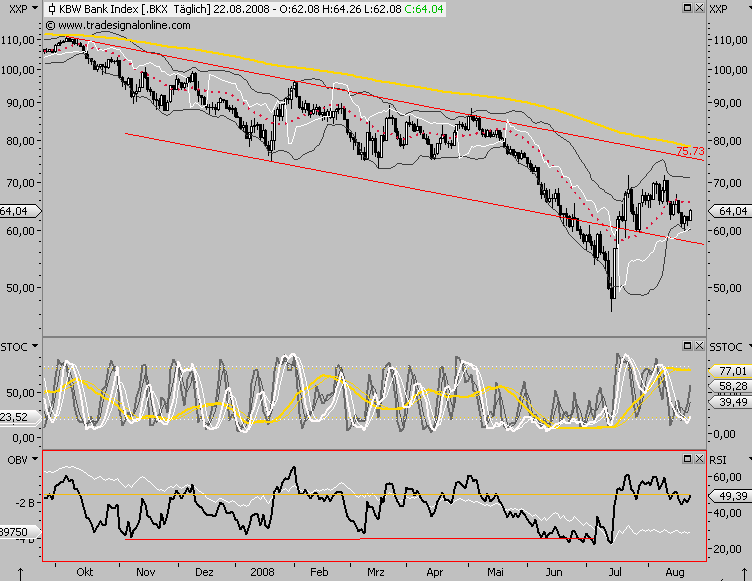Close the OBV/RSI indicator panel

point(699,458)
